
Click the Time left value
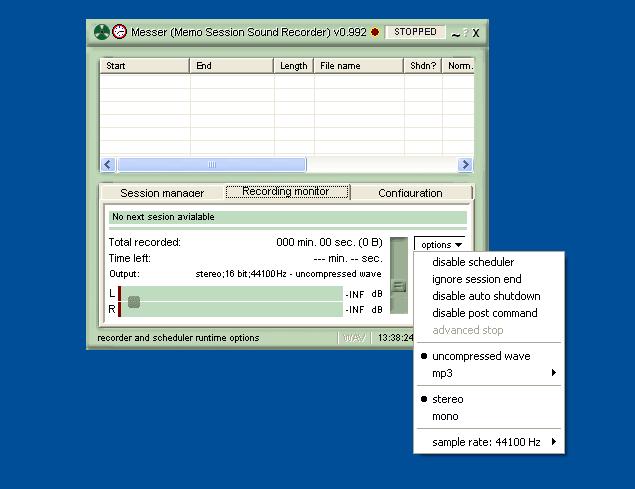pyautogui.click(x=347, y=258)
